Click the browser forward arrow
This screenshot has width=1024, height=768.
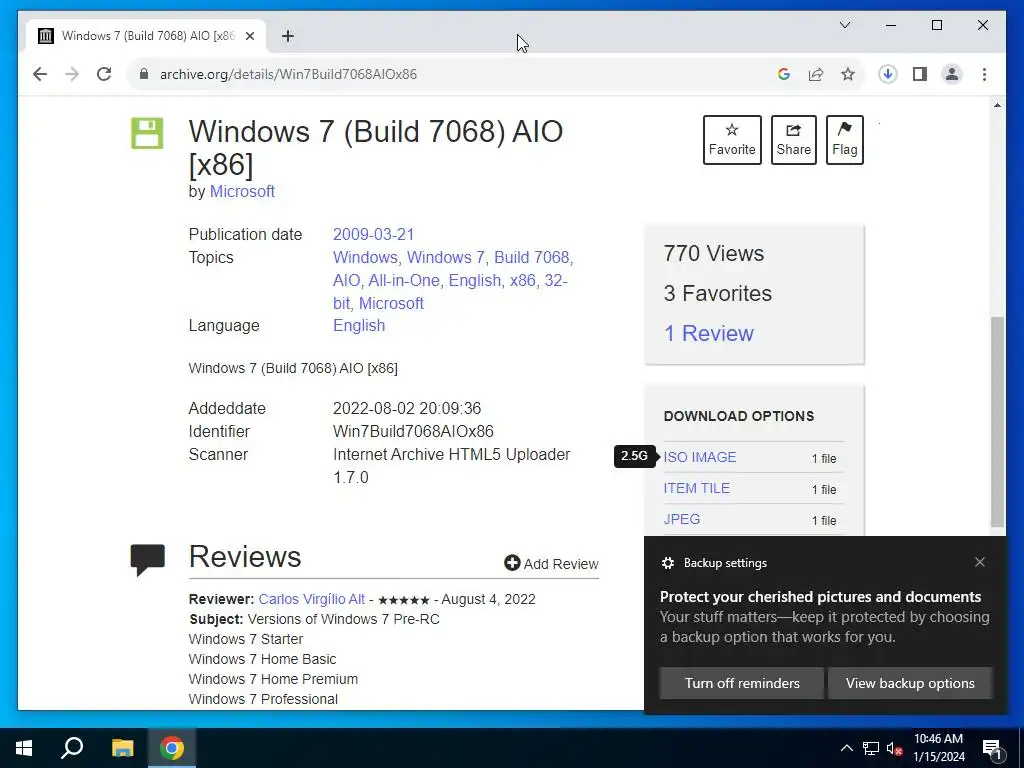[72, 74]
